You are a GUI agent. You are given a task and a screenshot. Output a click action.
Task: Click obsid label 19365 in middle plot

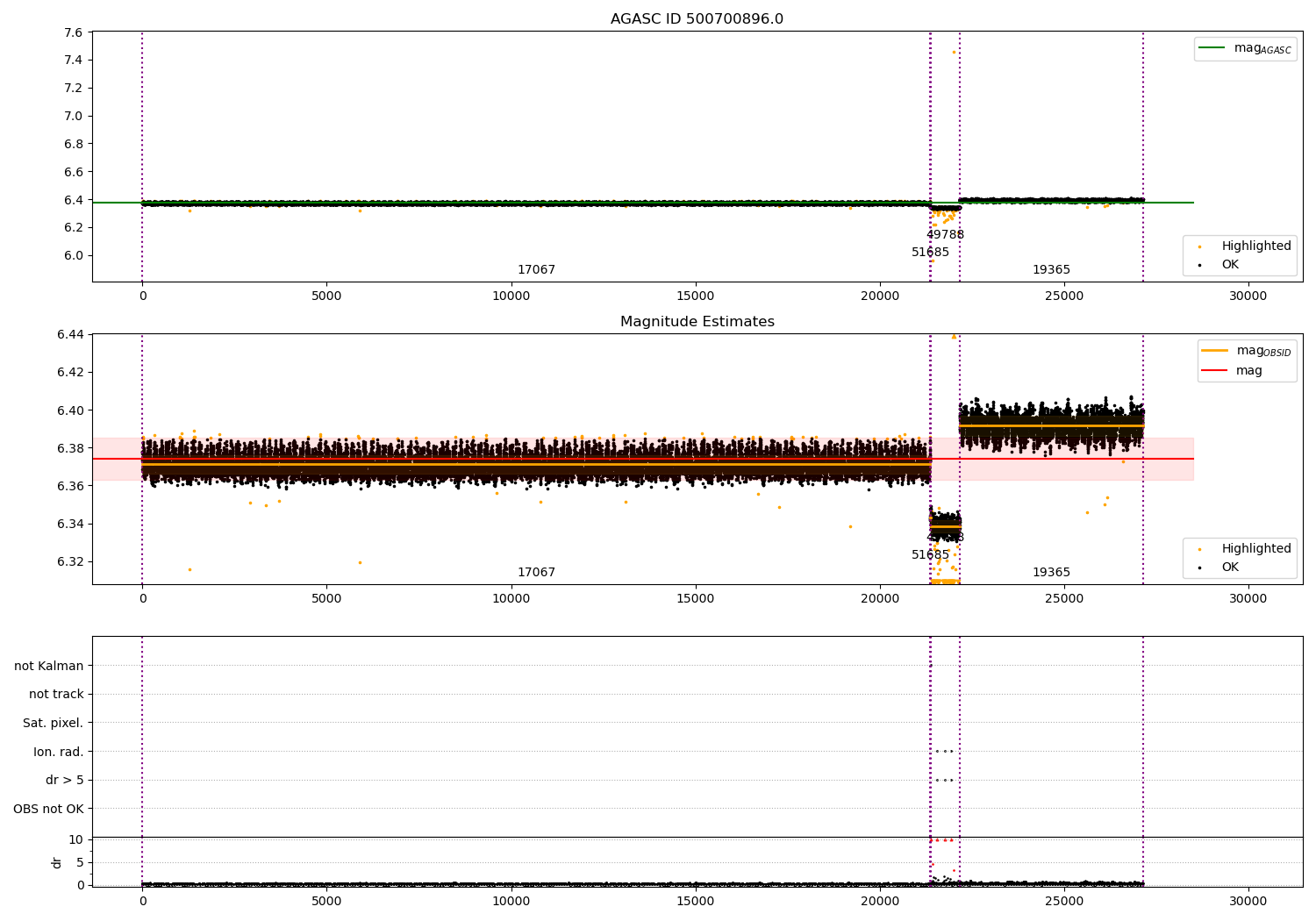[1051, 573]
